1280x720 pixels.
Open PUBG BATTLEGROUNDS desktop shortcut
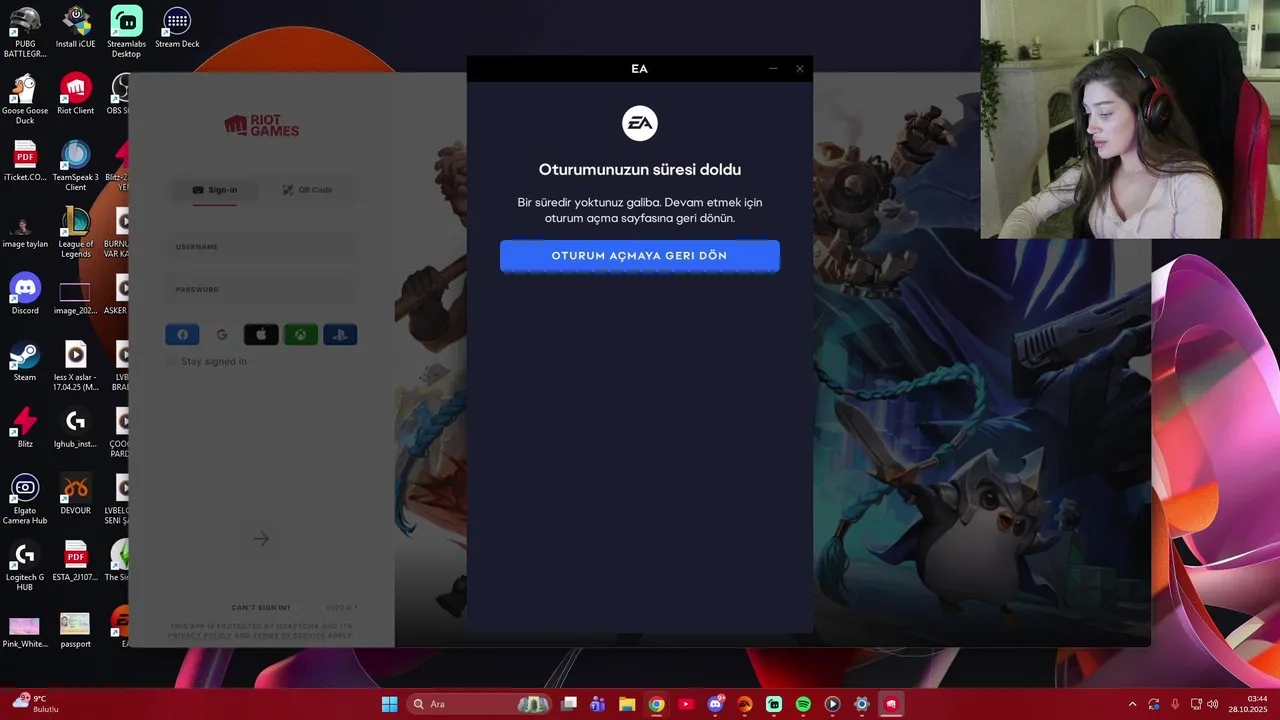[25, 33]
